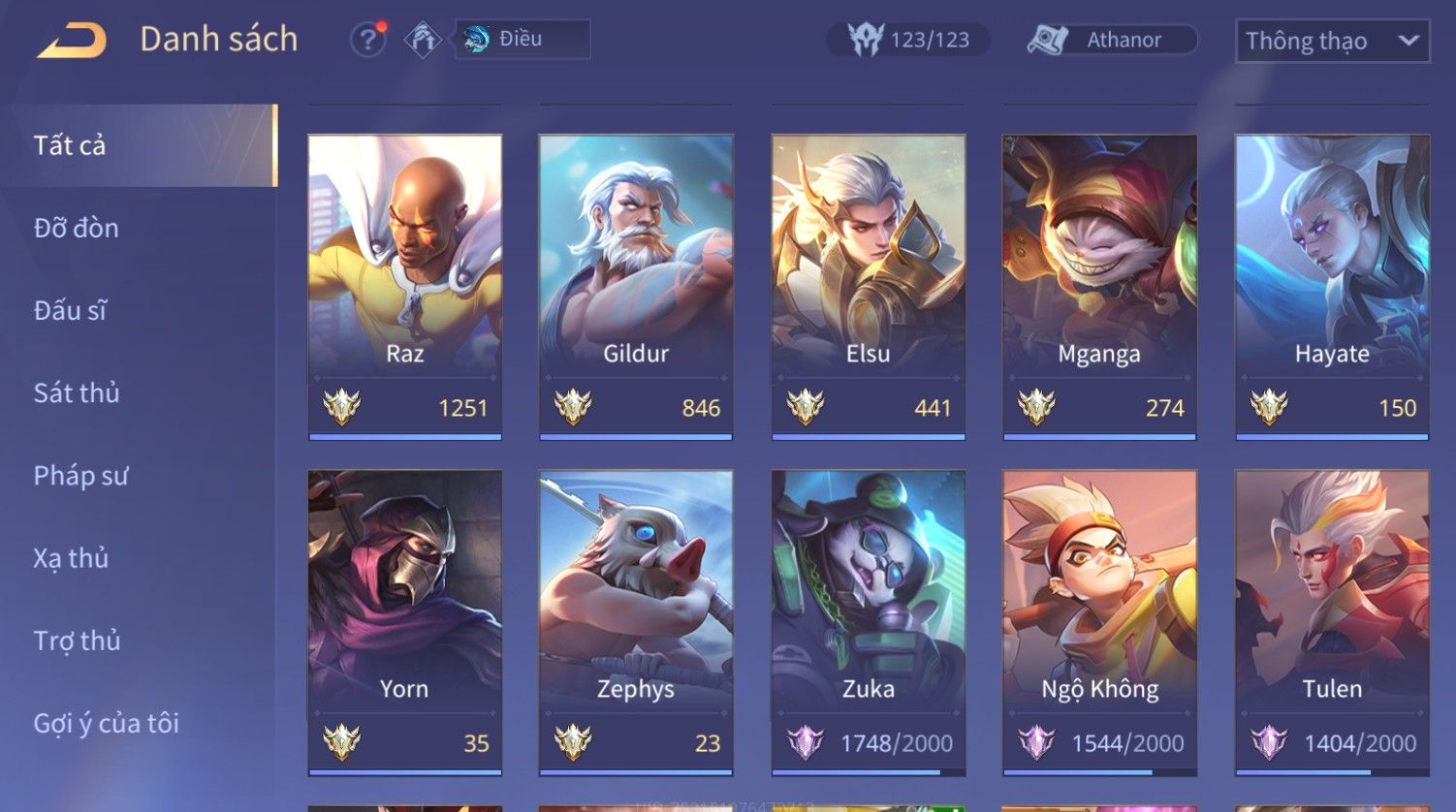1456x812 pixels.
Task: Show Gợi ý của tôi list
Action: pyautogui.click(x=106, y=723)
